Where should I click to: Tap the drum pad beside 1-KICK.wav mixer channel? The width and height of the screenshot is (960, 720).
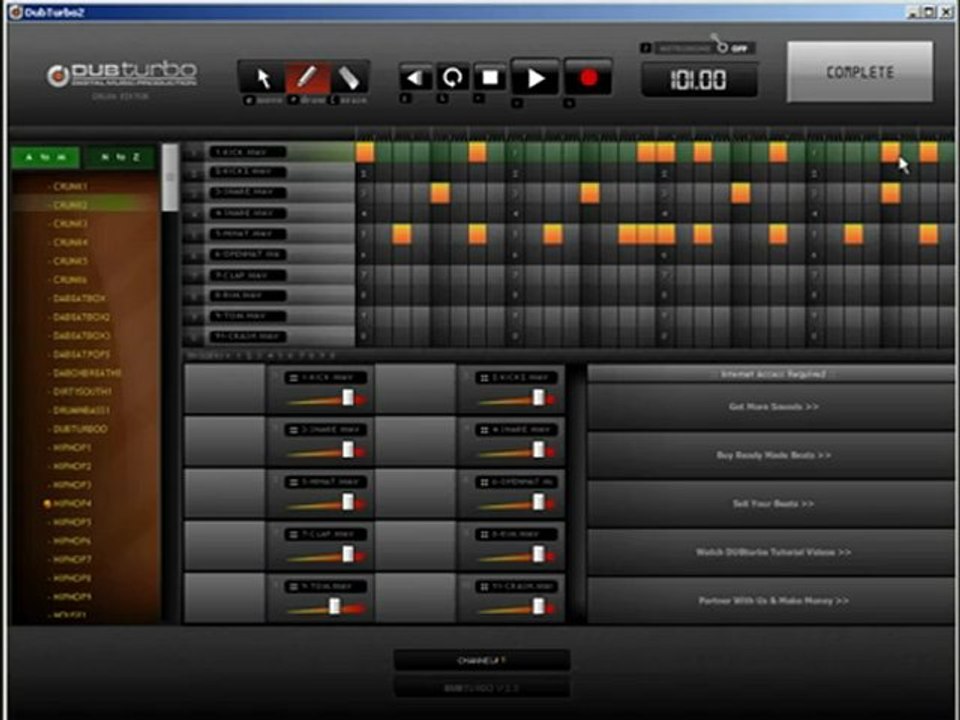tap(225, 389)
